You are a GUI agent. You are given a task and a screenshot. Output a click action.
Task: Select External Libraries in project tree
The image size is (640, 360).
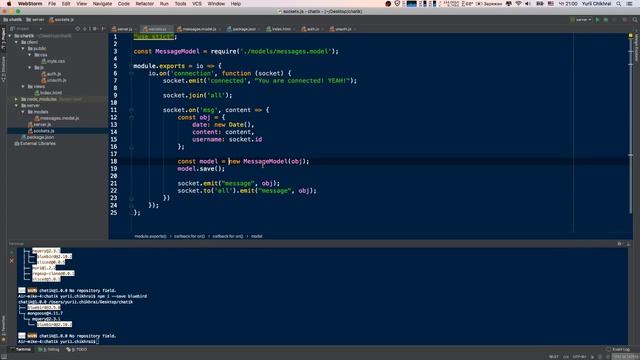pyautogui.click(x=35, y=144)
